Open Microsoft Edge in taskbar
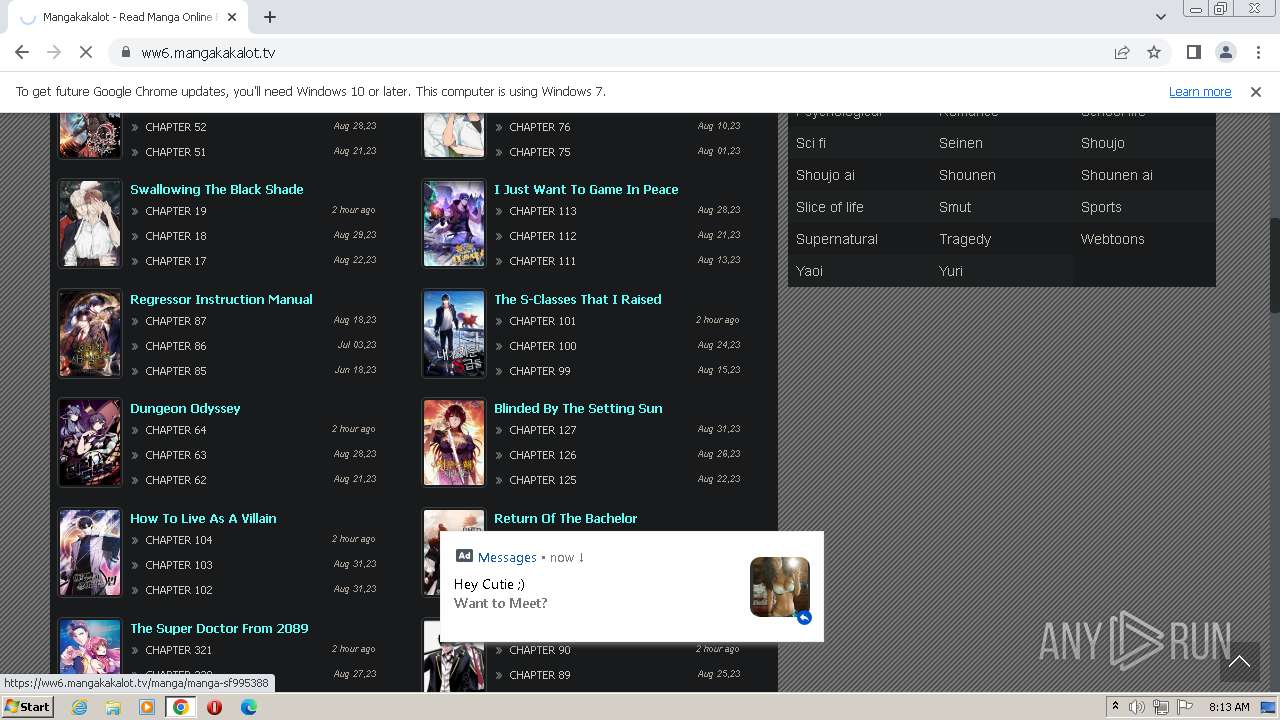 pyautogui.click(x=249, y=707)
